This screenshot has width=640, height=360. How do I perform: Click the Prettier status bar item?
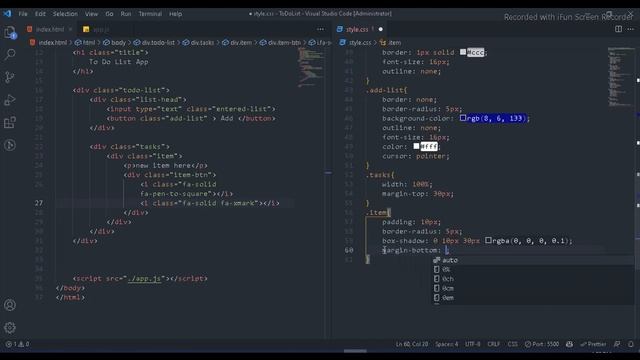point(593,344)
